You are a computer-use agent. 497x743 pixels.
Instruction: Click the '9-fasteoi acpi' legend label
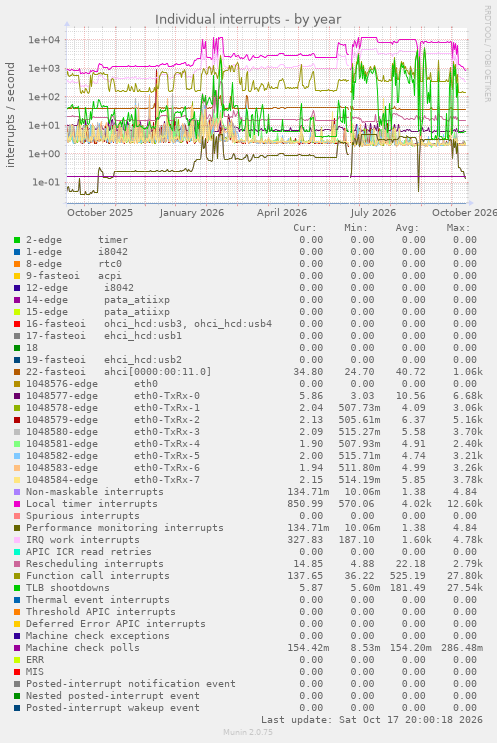(x=74, y=276)
